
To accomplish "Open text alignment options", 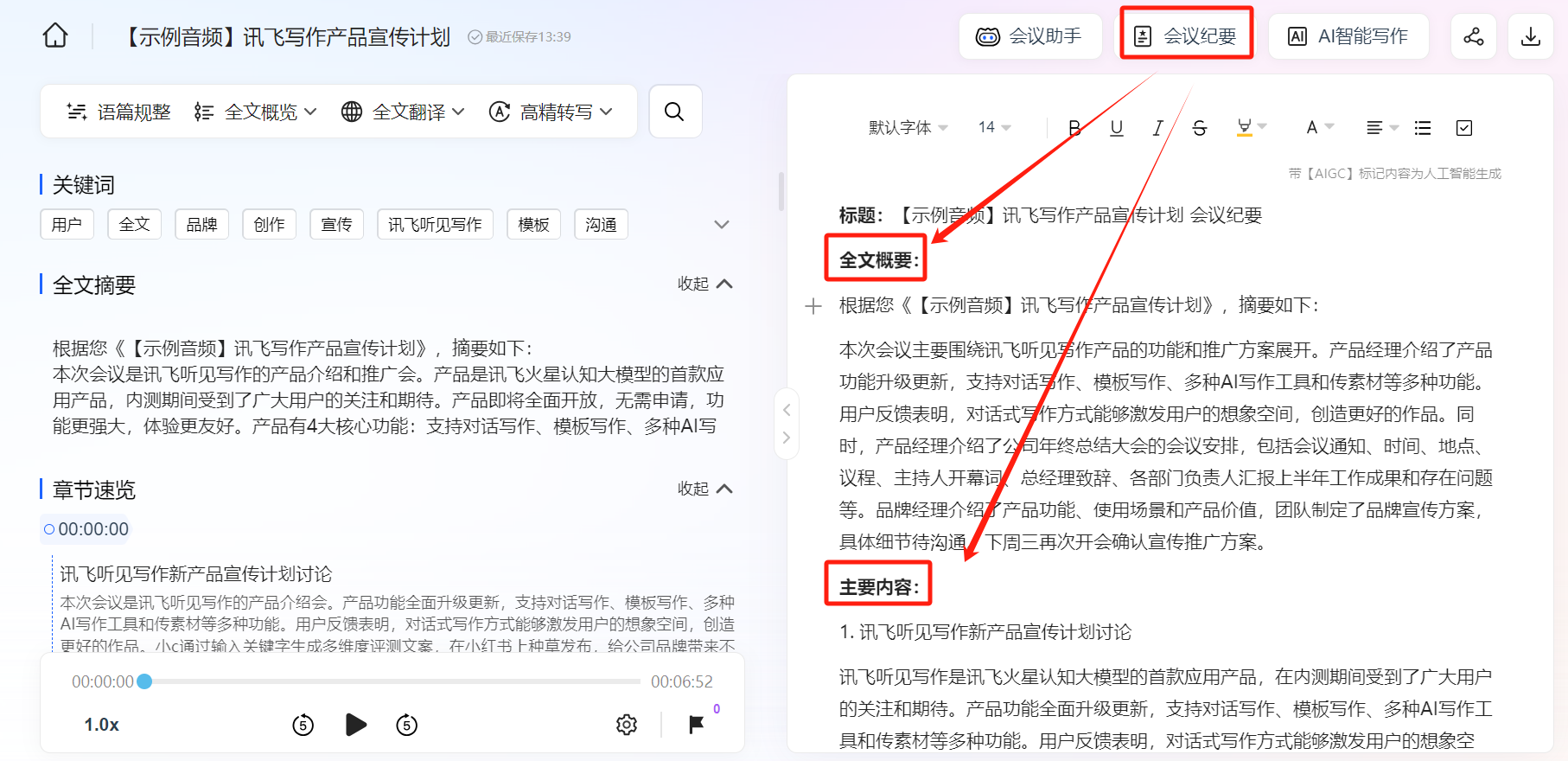I will pyautogui.click(x=1381, y=128).
